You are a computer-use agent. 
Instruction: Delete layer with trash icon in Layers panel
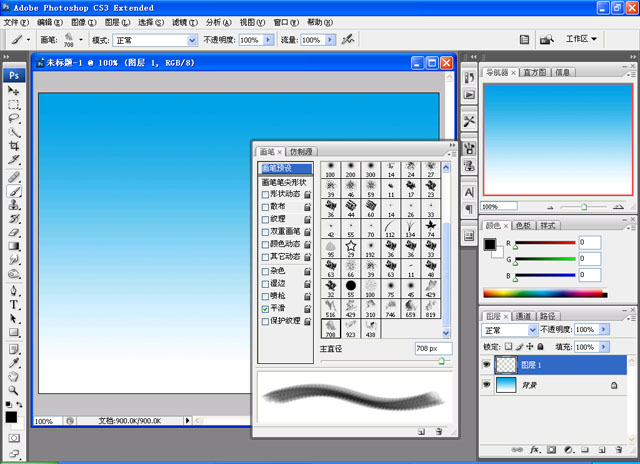coord(619,450)
